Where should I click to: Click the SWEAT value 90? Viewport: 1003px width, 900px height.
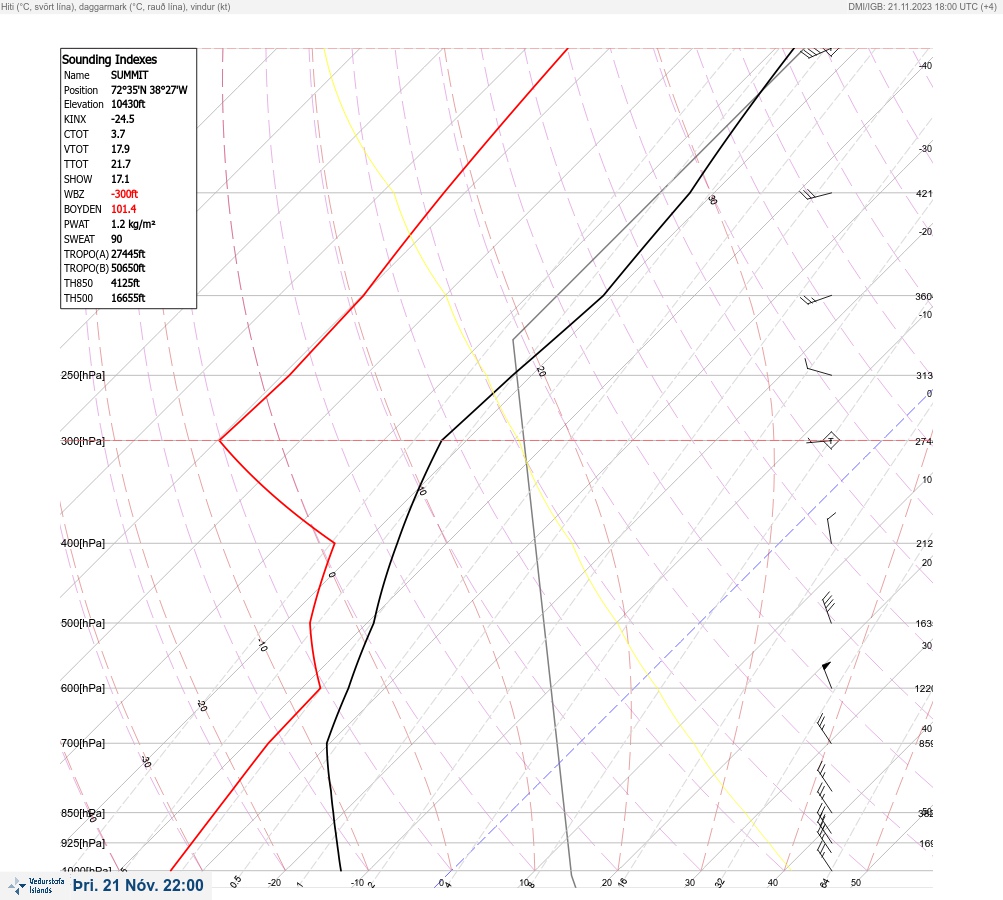116,239
